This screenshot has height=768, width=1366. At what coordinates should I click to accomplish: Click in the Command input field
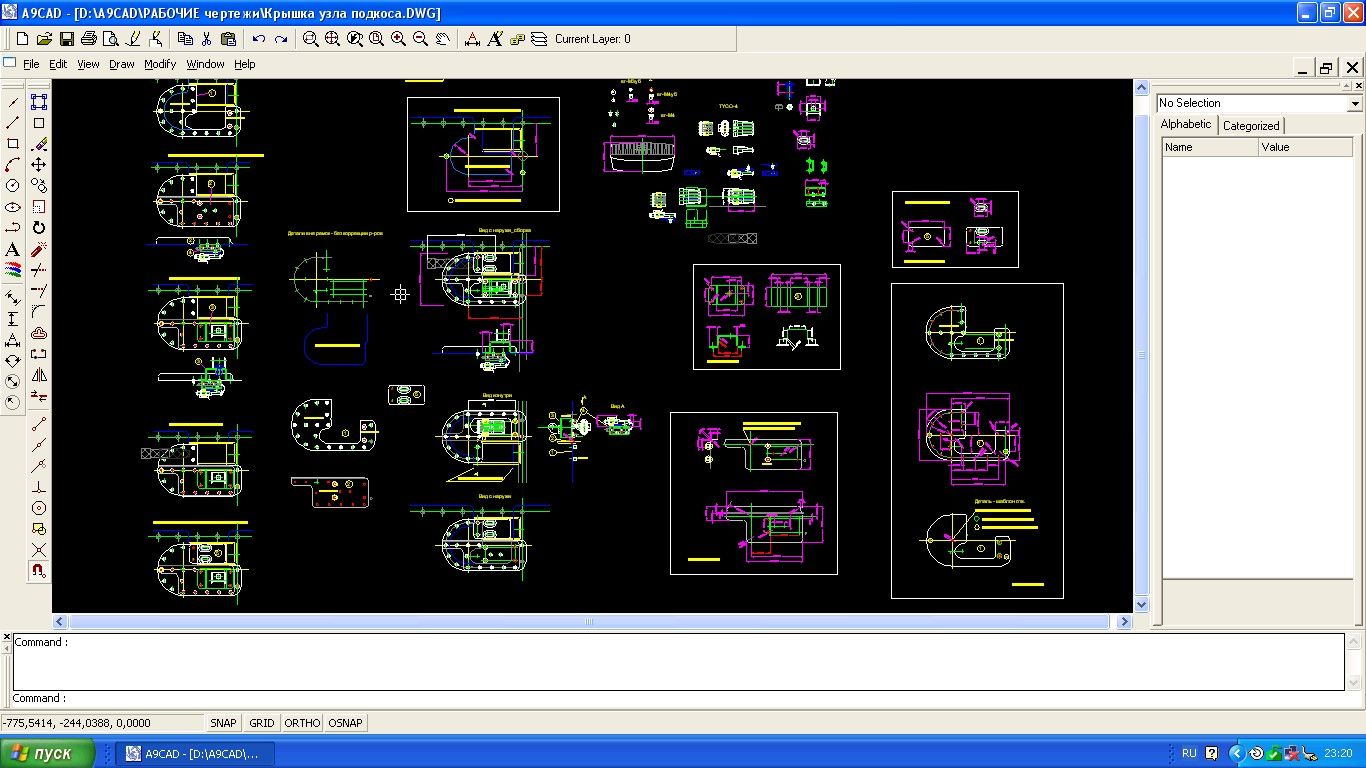[x=600, y=698]
